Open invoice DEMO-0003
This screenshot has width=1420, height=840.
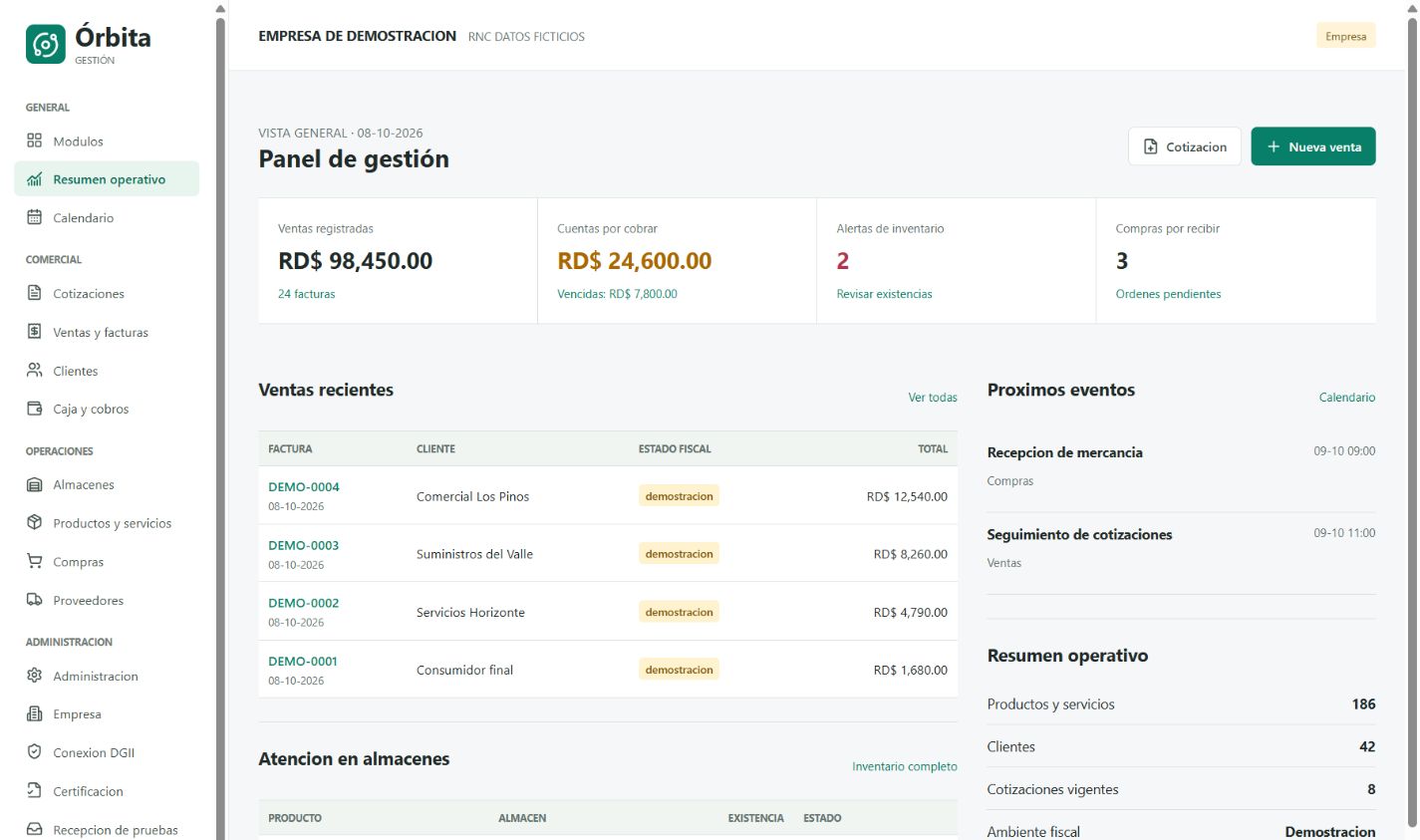click(x=304, y=545)
